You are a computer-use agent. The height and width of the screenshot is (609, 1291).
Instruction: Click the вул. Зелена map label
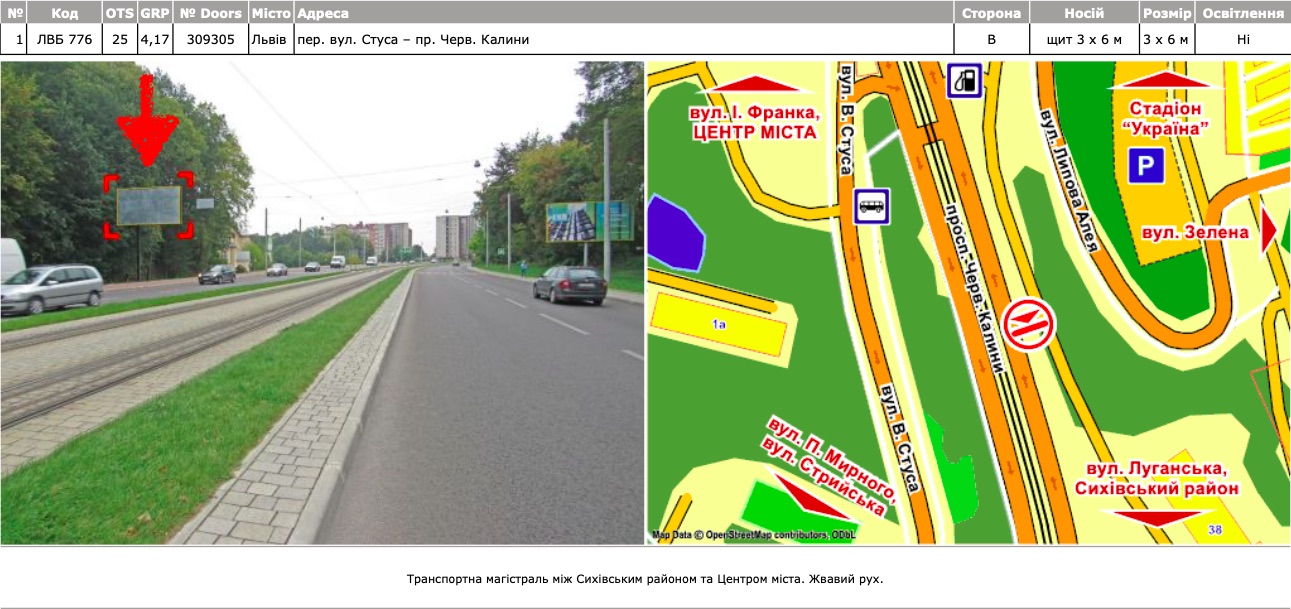(1195, 232)
